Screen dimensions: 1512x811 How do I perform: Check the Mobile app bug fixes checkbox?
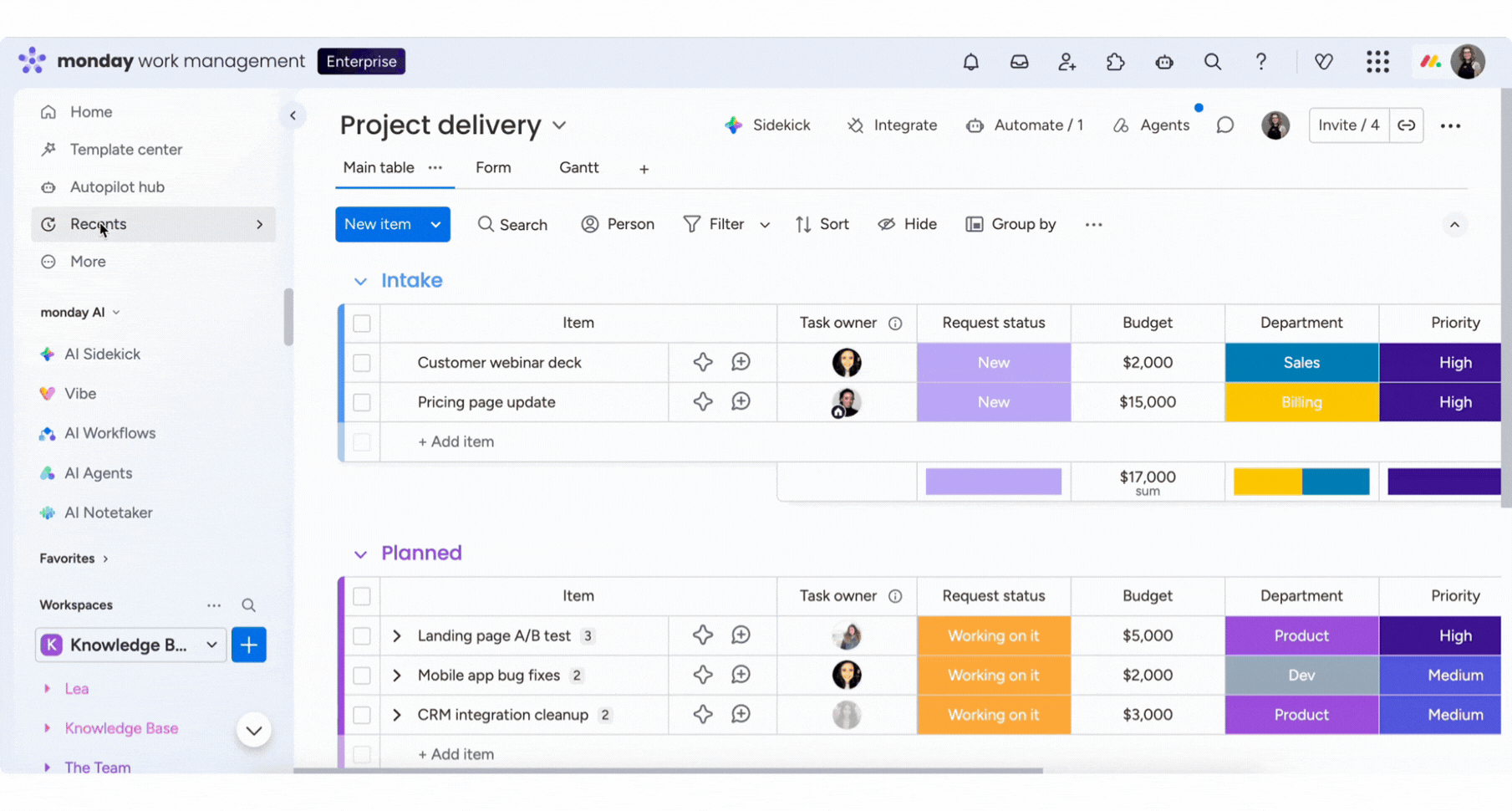tap(361, 675)
